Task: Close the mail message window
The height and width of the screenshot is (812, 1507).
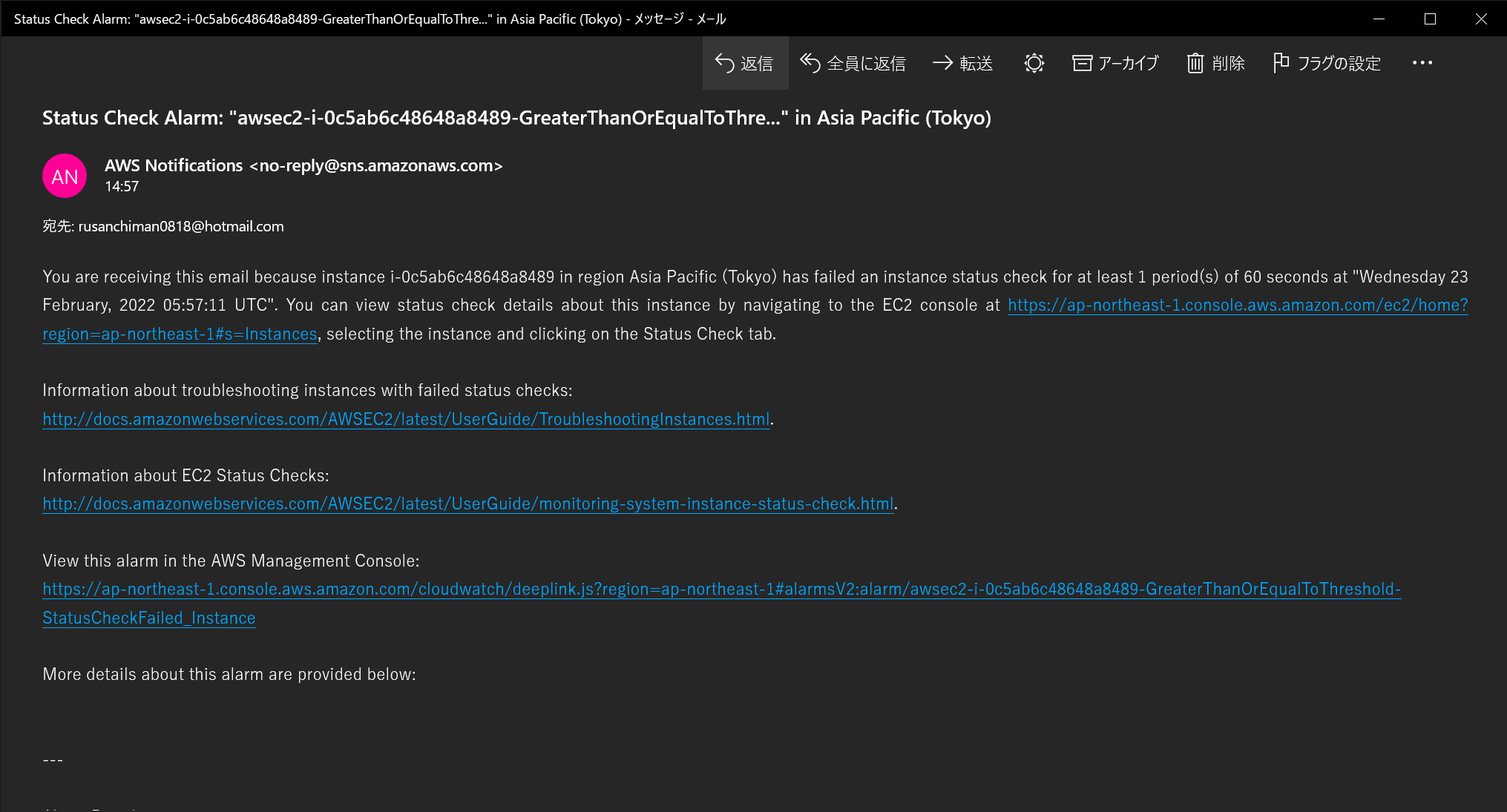Action: tap(1481, 19)
